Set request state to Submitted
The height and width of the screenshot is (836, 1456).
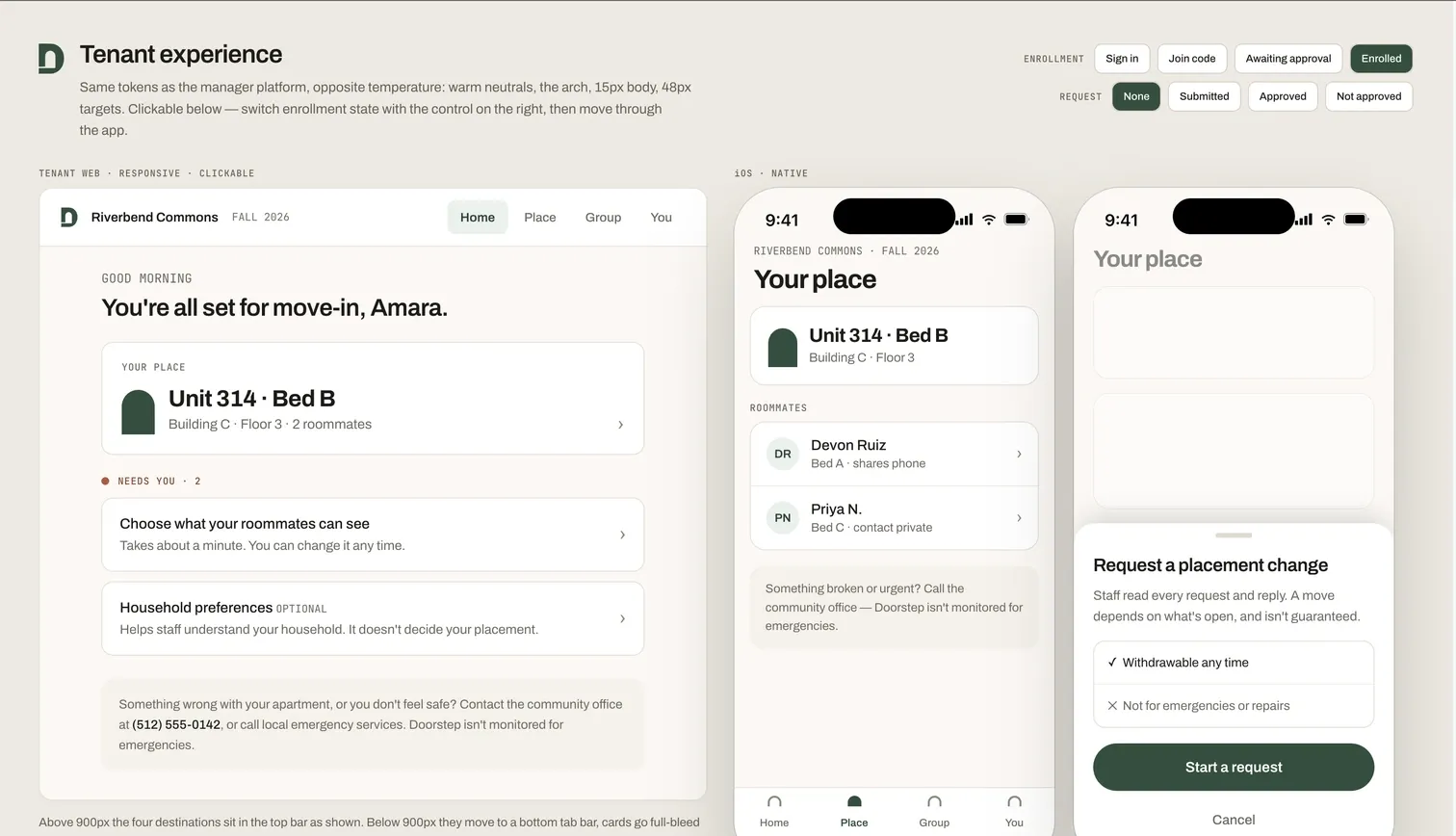coord(1204,96)
